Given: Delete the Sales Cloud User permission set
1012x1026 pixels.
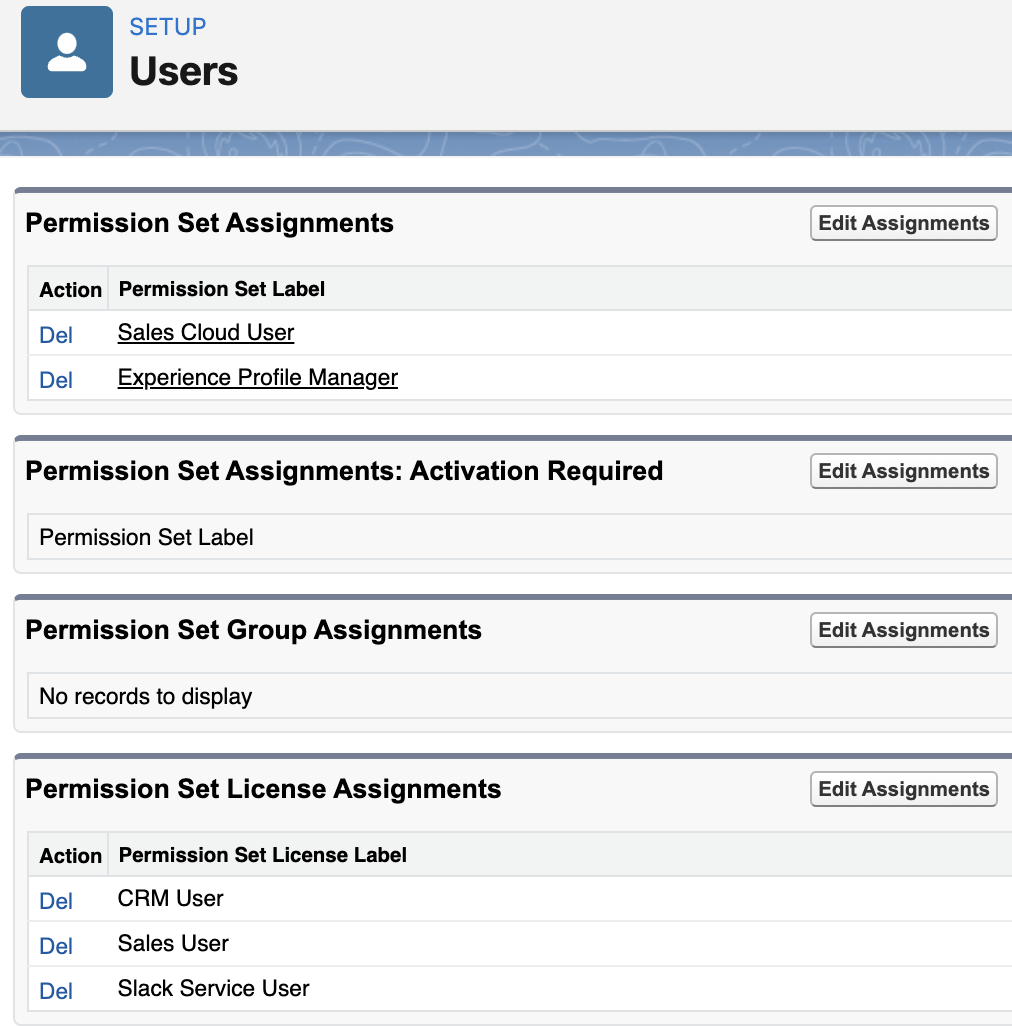Looking at the screenshot, I should click(x=56, y=335).
